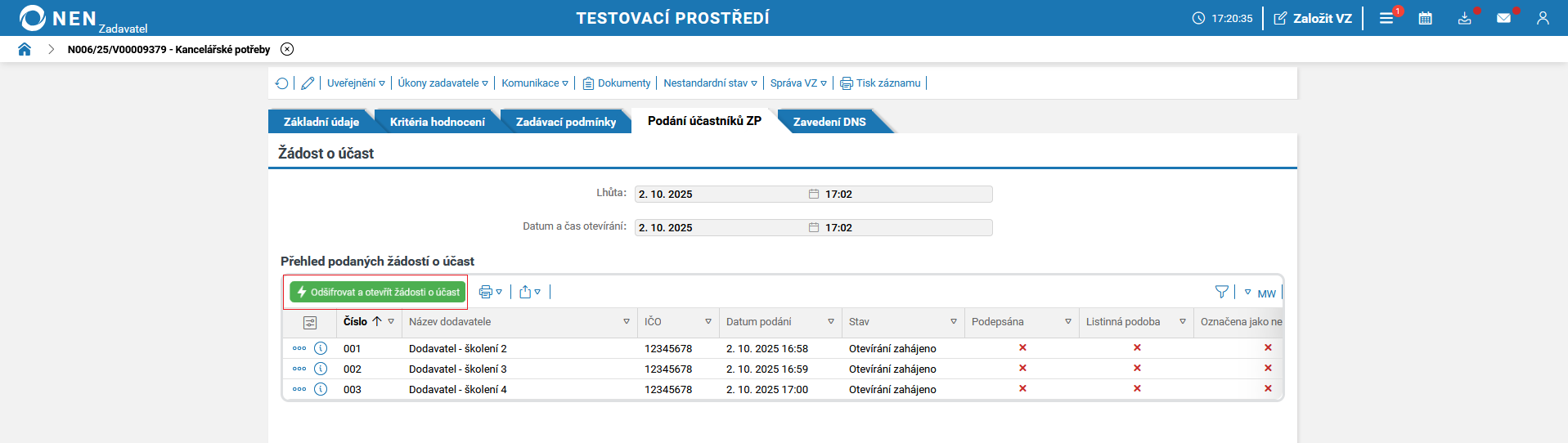Open the hamburger menu with notification badge

[x=1387, y=18]
